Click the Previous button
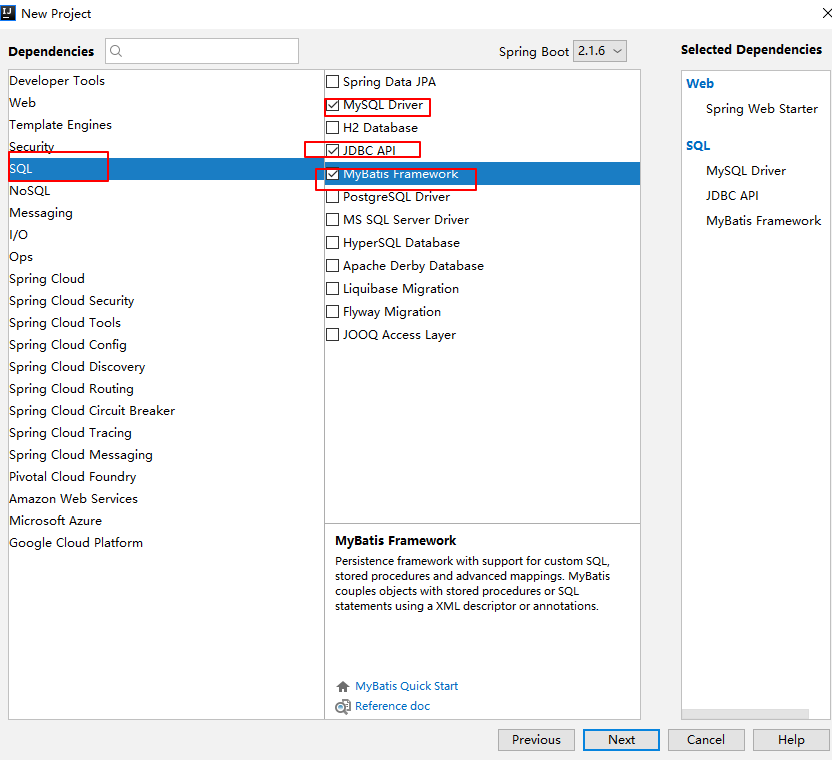Screen dimensions: 832x760 coord(536,740)
